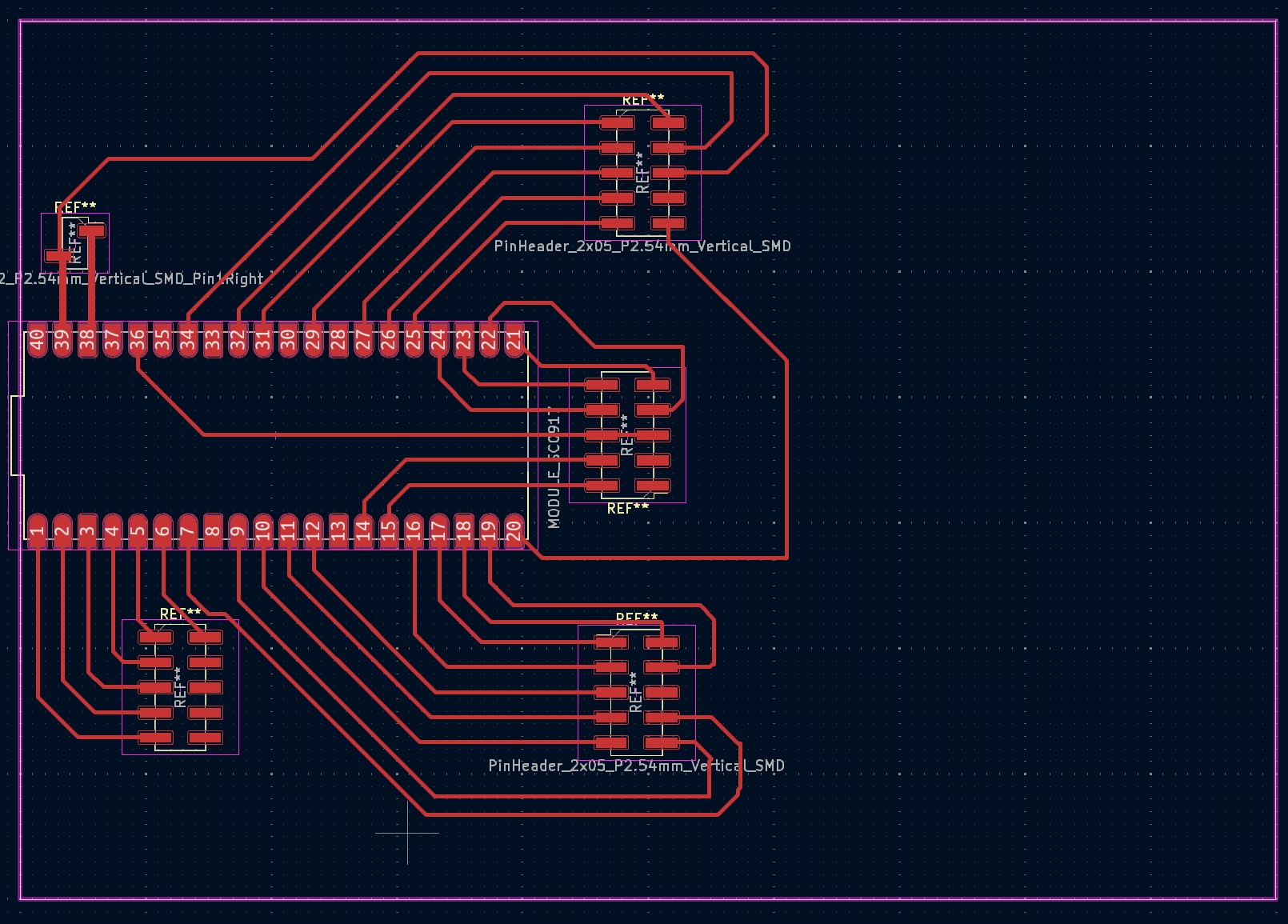The width and height of the screenshot is (1288, 924).
Task: Select module pad 17
Action: coord(438,530)
